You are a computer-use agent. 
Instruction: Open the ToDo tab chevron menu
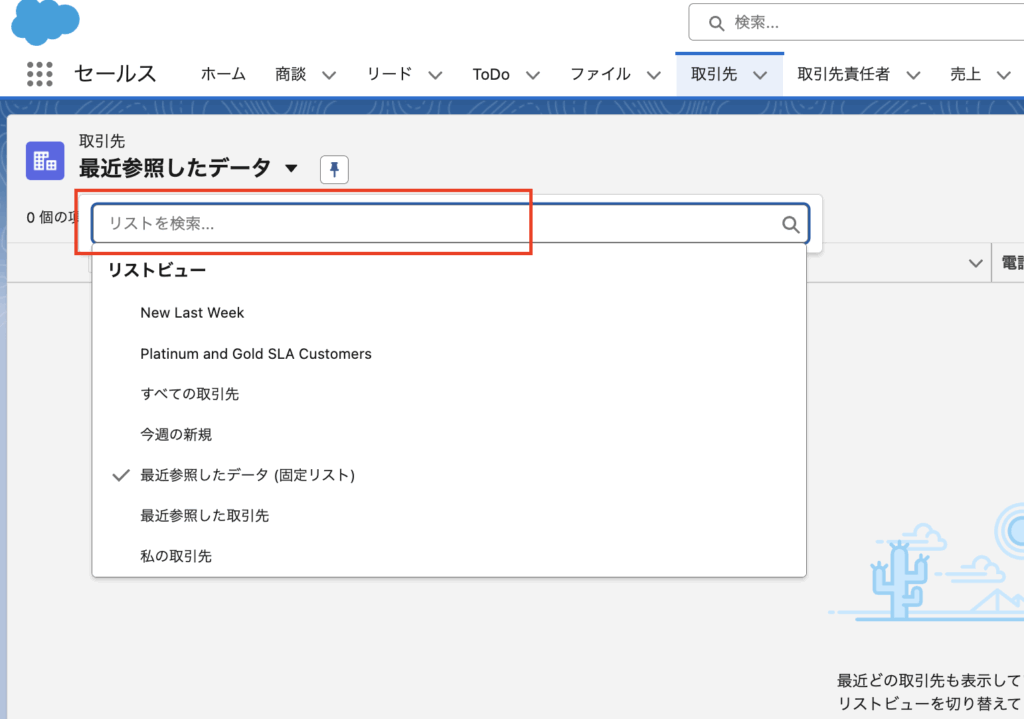[533, 75]
